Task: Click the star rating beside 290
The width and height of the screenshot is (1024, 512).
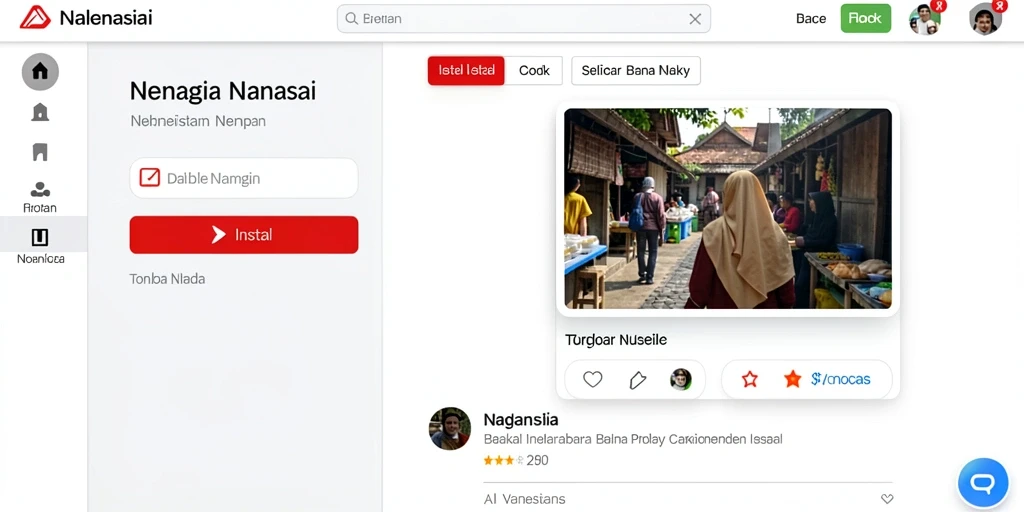Action: [503, 460]
